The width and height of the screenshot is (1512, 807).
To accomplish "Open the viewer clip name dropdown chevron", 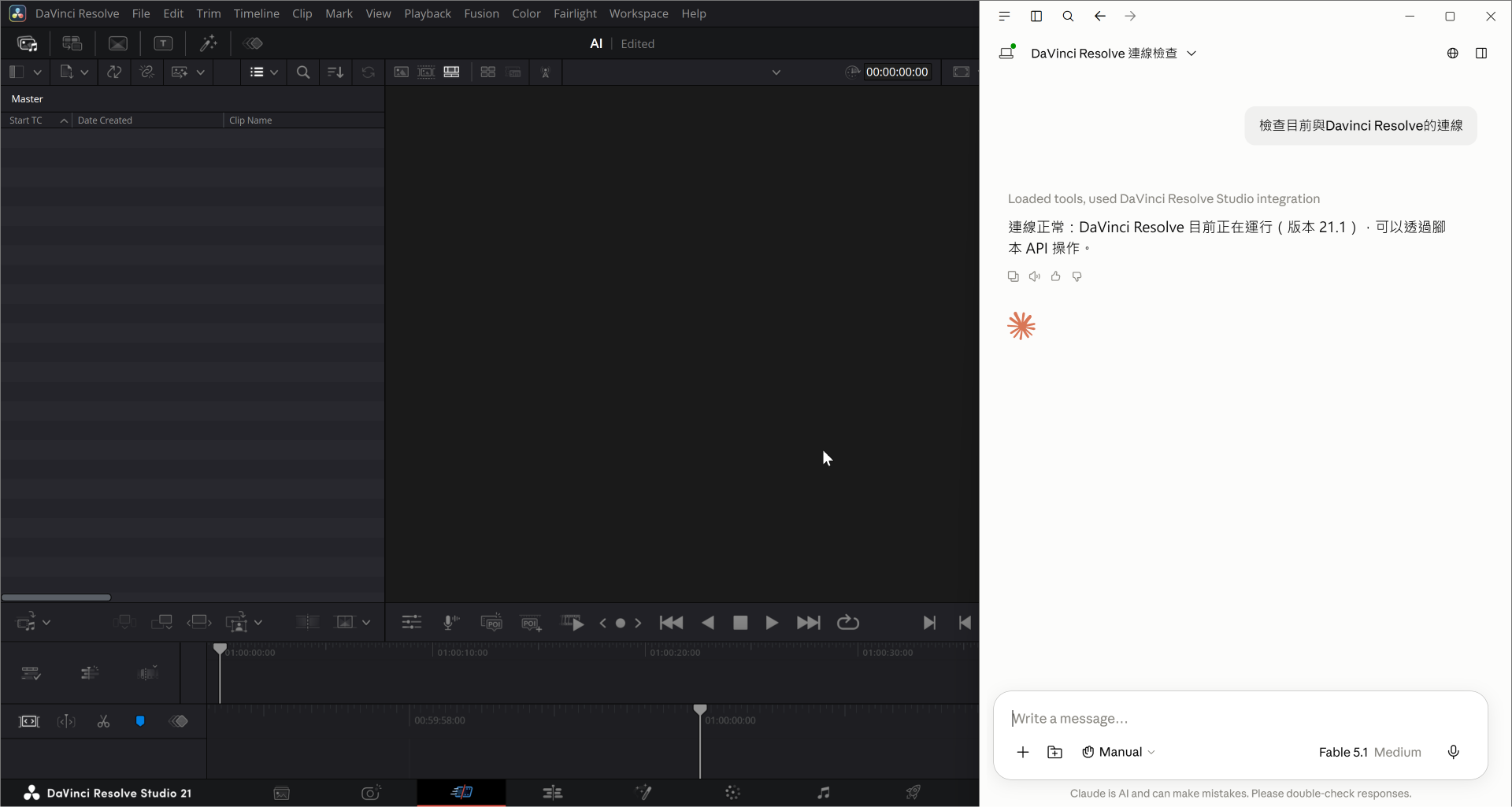I will [776, 72].
